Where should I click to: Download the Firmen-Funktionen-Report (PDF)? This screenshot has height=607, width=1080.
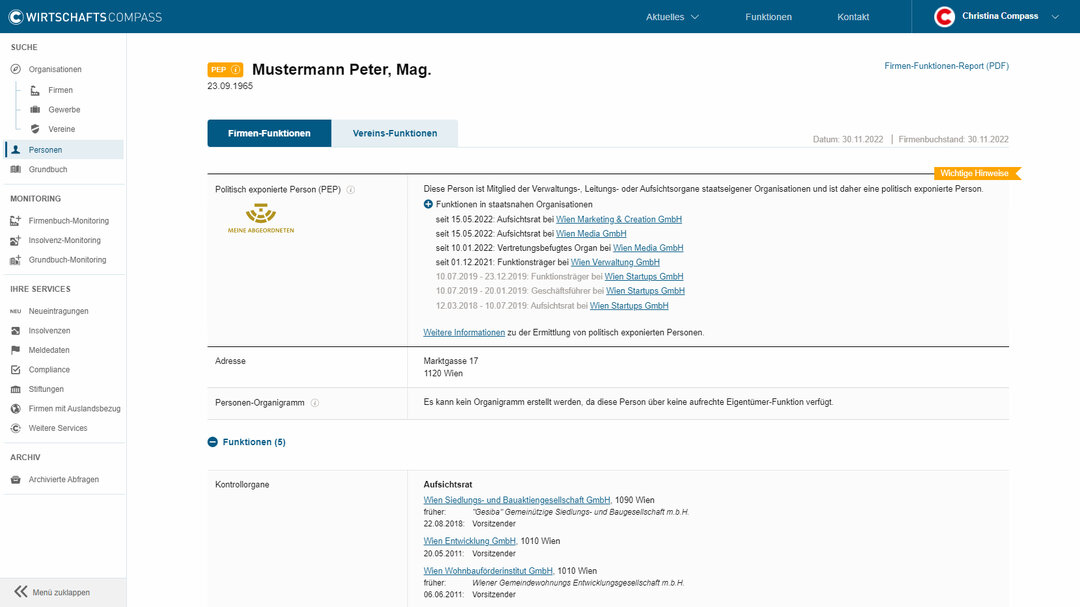946,66
